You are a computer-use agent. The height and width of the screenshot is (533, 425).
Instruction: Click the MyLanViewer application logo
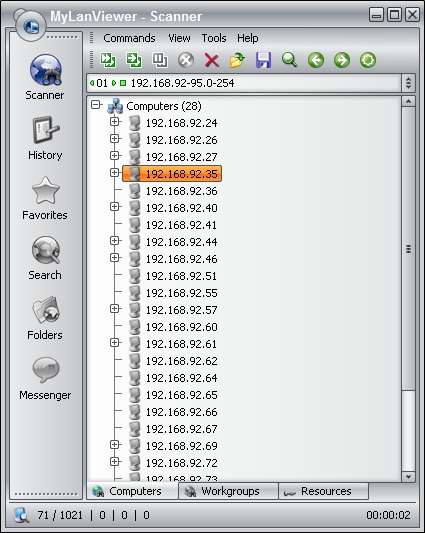tap(30, 25)
